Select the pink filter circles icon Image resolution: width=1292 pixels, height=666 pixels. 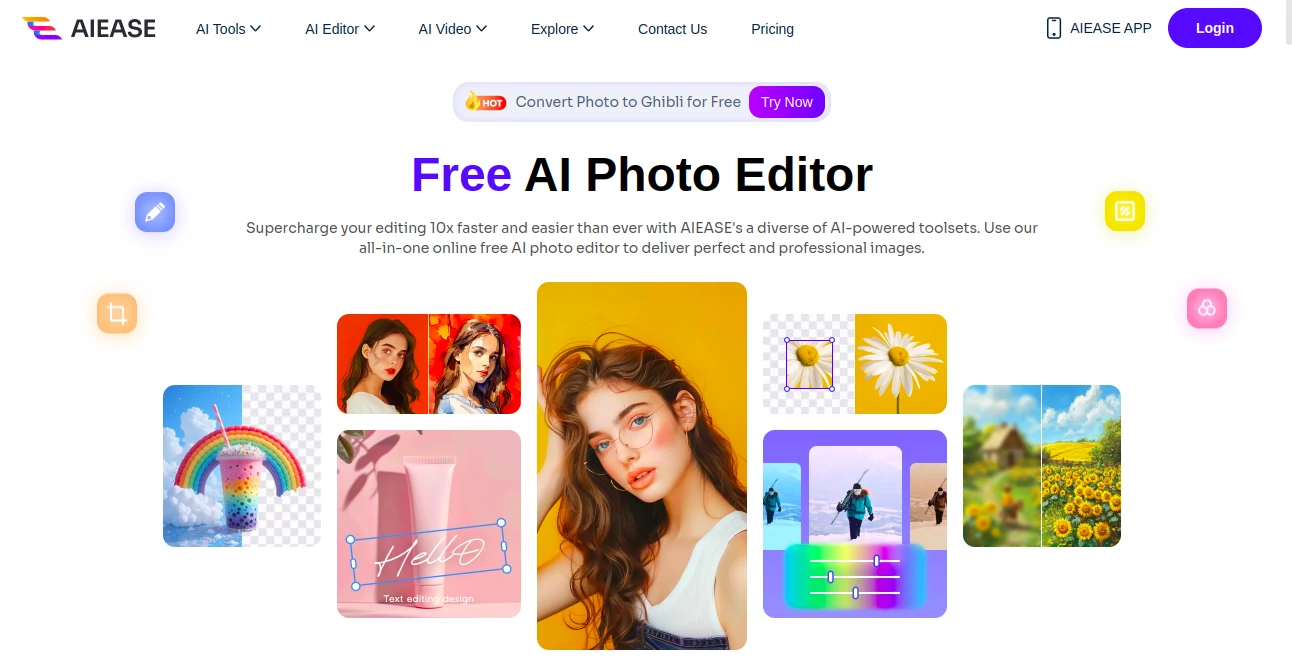point(1207,308)
